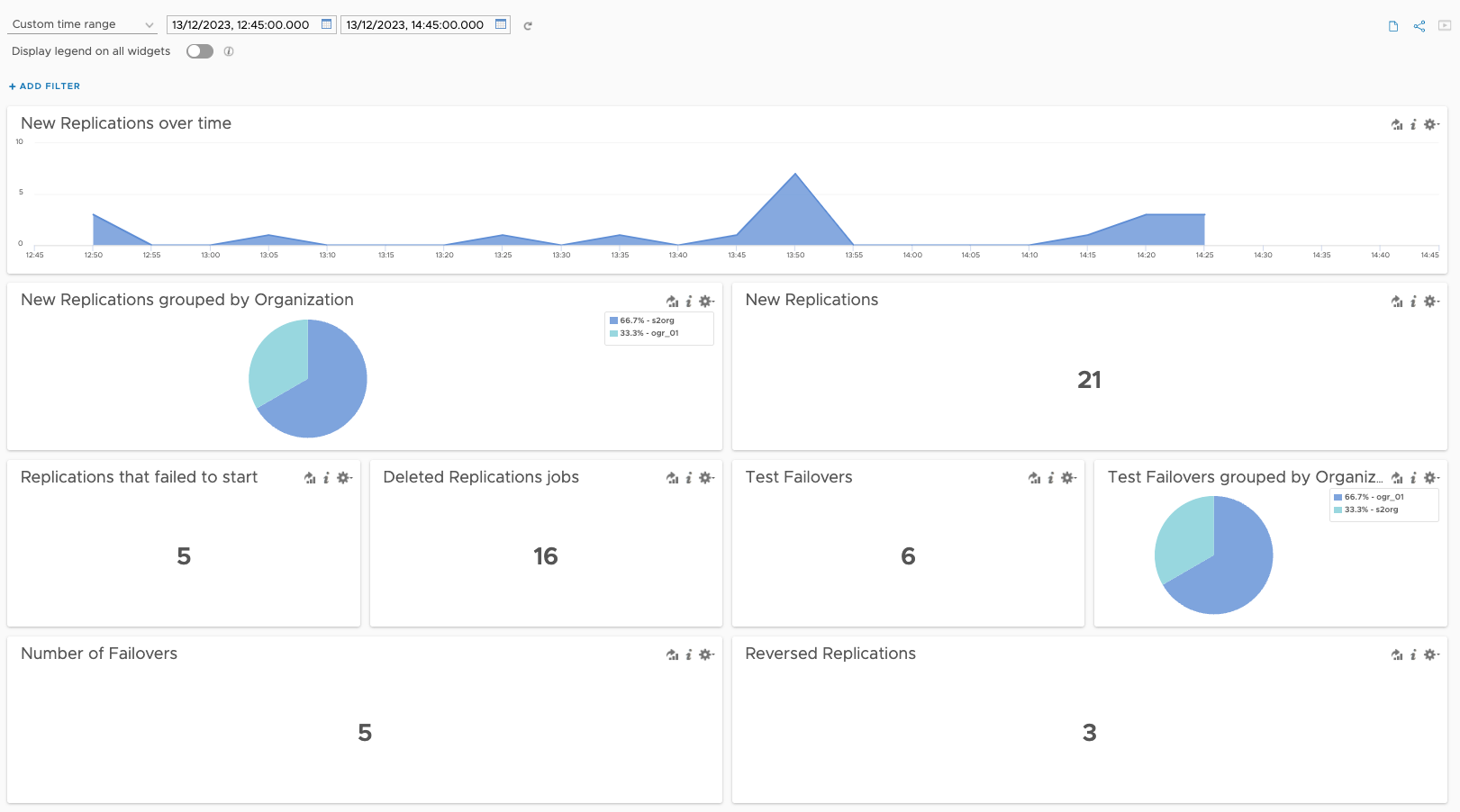Open the chart export icon on Test Failovers widget
This screenshot has width=1460, height=812.
point(1034,478)
